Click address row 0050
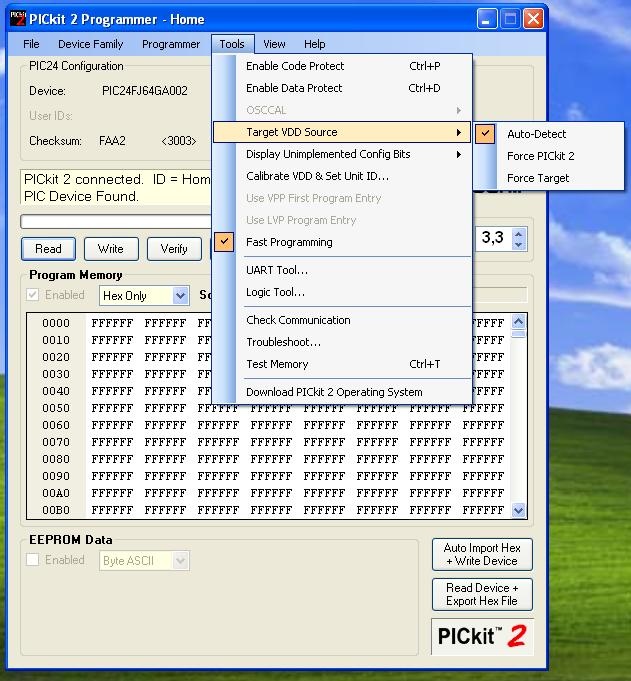 56,408
